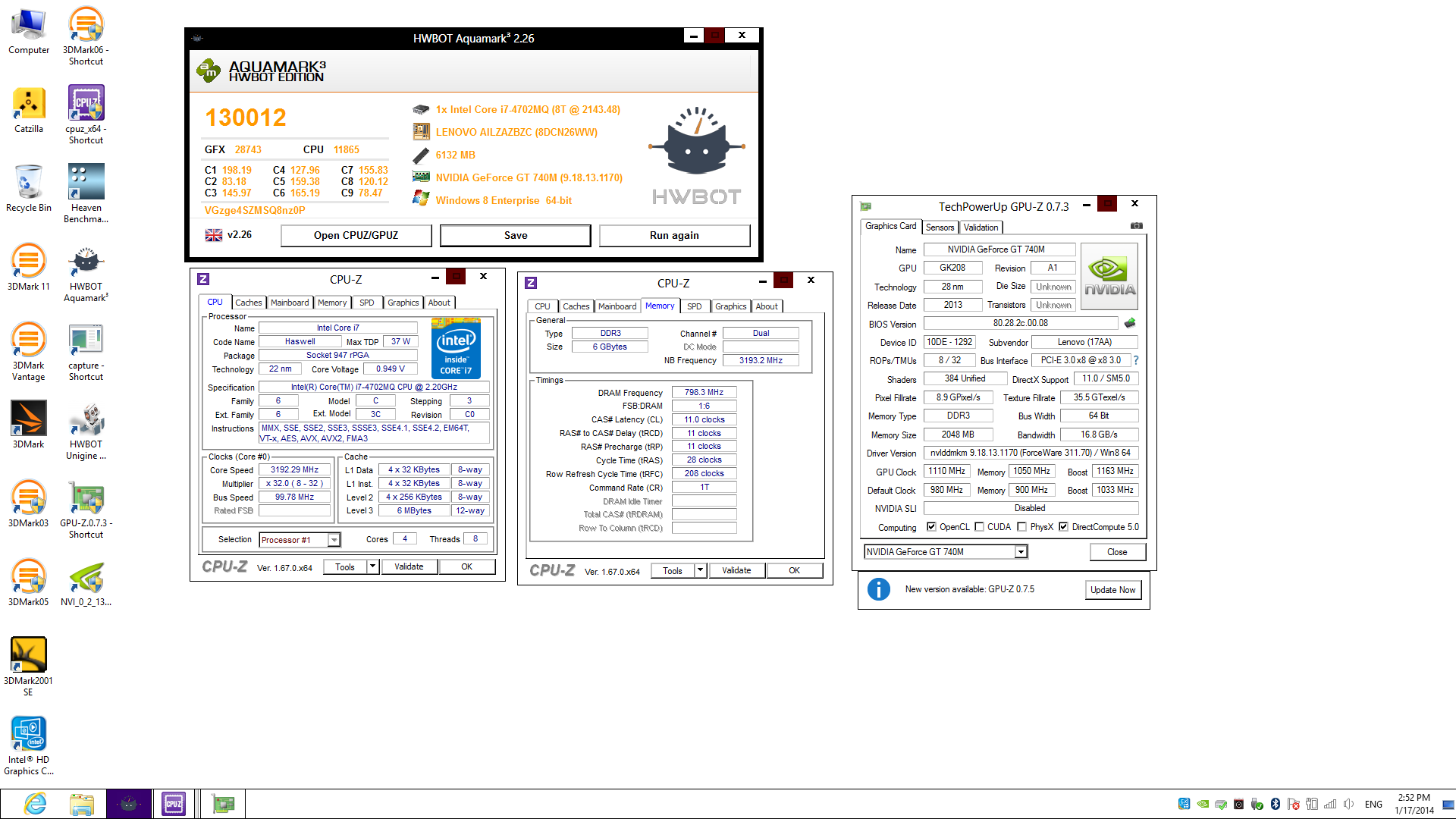Click BIOS save chip icon in GPU-Z
Image resolution: width=1456 pixels, height=819 pixels.
[x=1130, y=323]
